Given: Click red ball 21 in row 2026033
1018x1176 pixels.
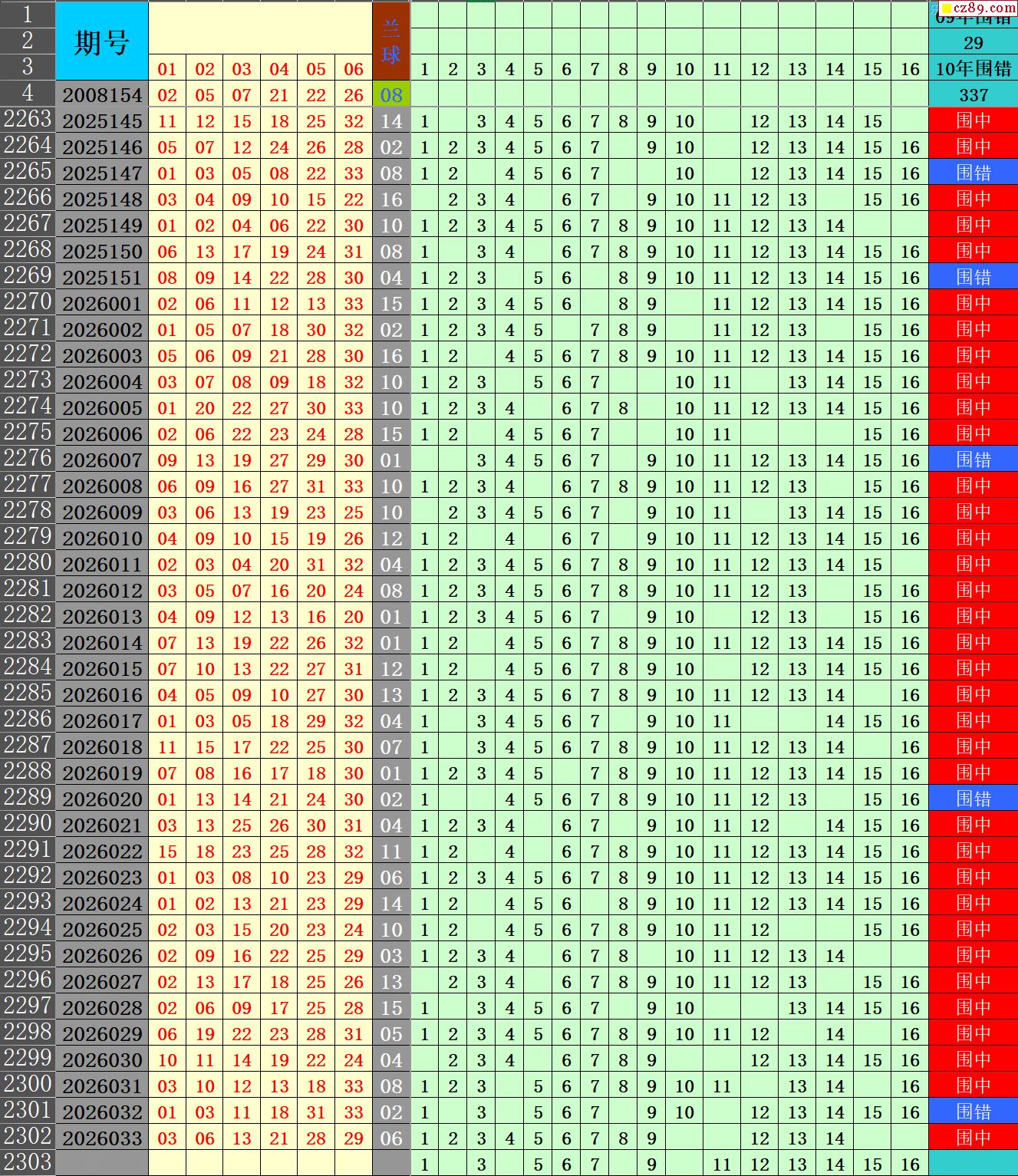Looking at the screenshot, I should tap(279, 1138).
